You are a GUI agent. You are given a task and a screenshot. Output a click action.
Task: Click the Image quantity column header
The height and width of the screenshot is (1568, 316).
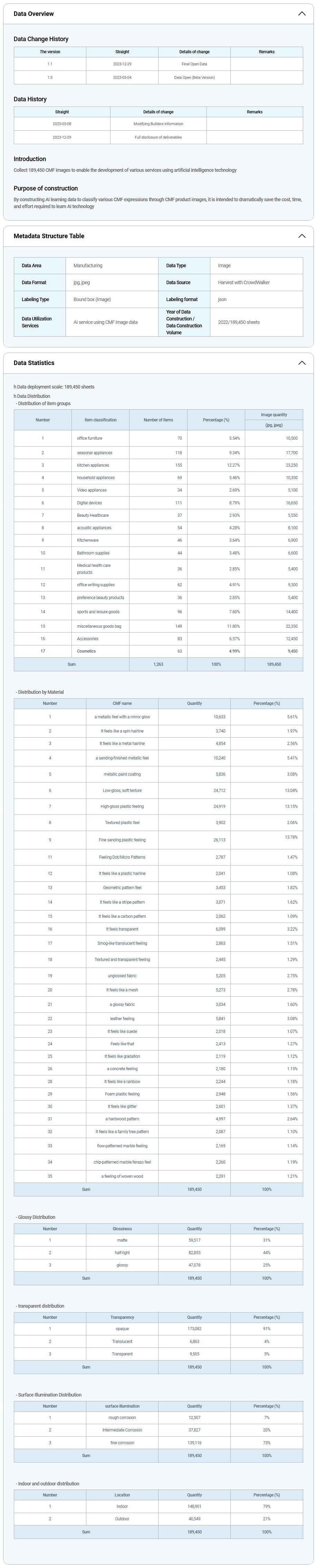(x=274, y=414)
